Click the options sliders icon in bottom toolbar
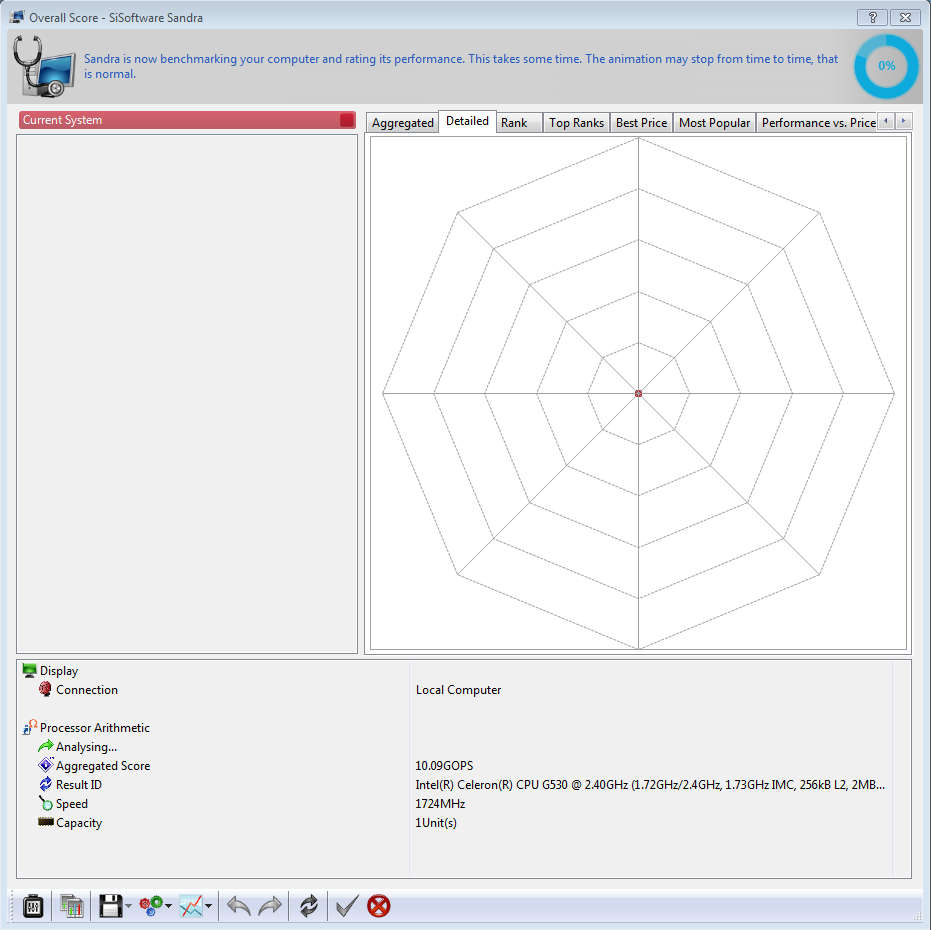The height and width of the screenshot is (930, 931). [x=33, y=906]
